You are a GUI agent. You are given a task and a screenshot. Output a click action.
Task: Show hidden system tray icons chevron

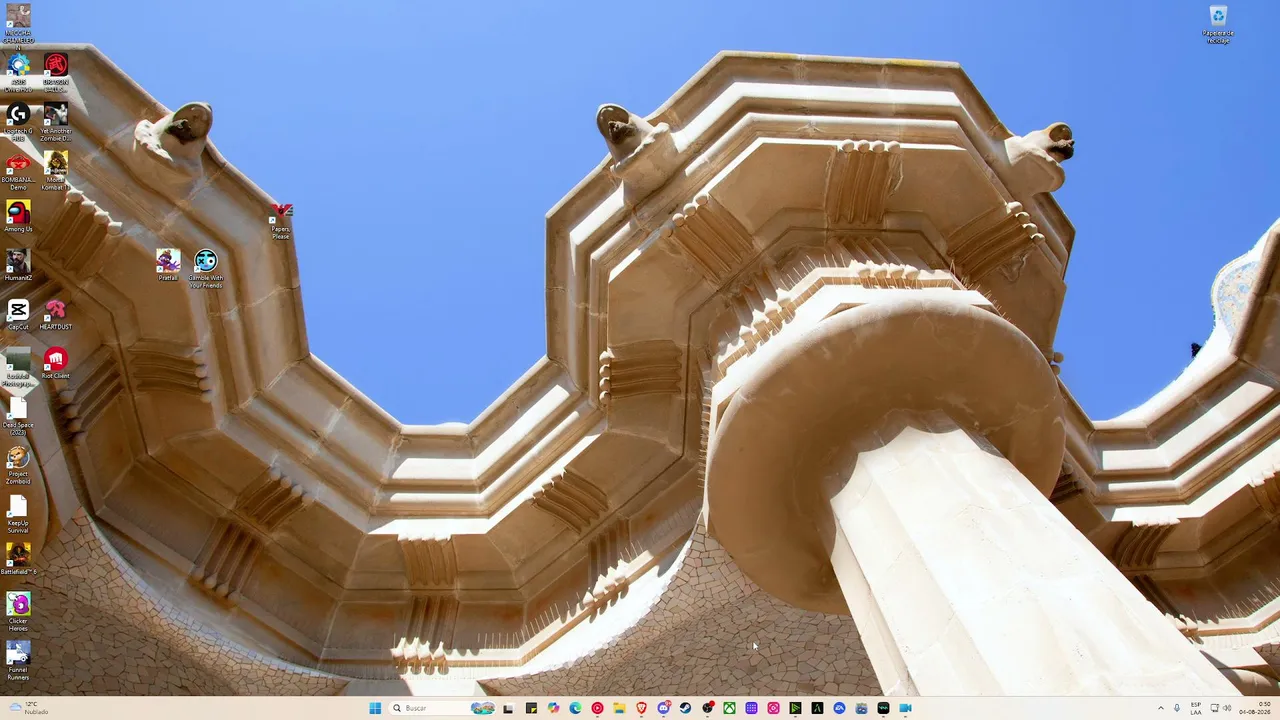click(x=1161, y=708)
